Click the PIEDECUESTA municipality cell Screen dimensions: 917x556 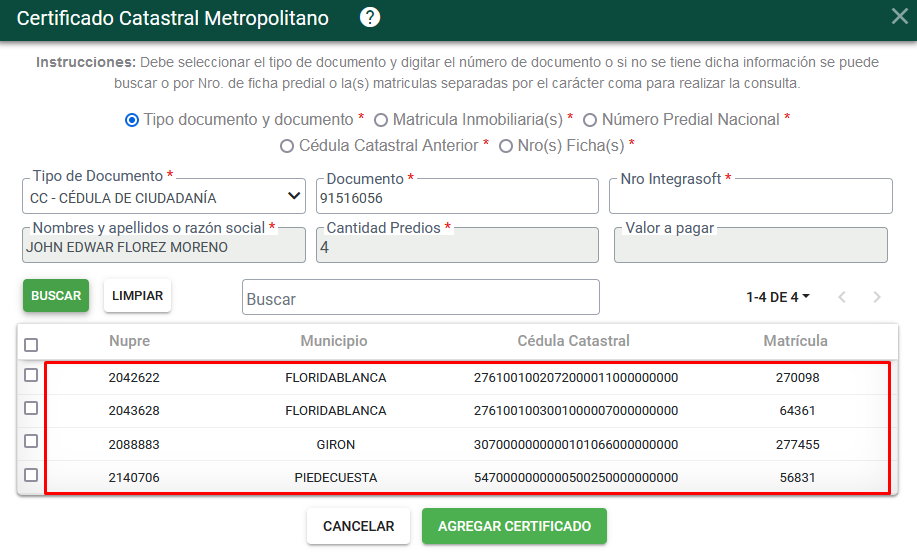coord(336,478)
